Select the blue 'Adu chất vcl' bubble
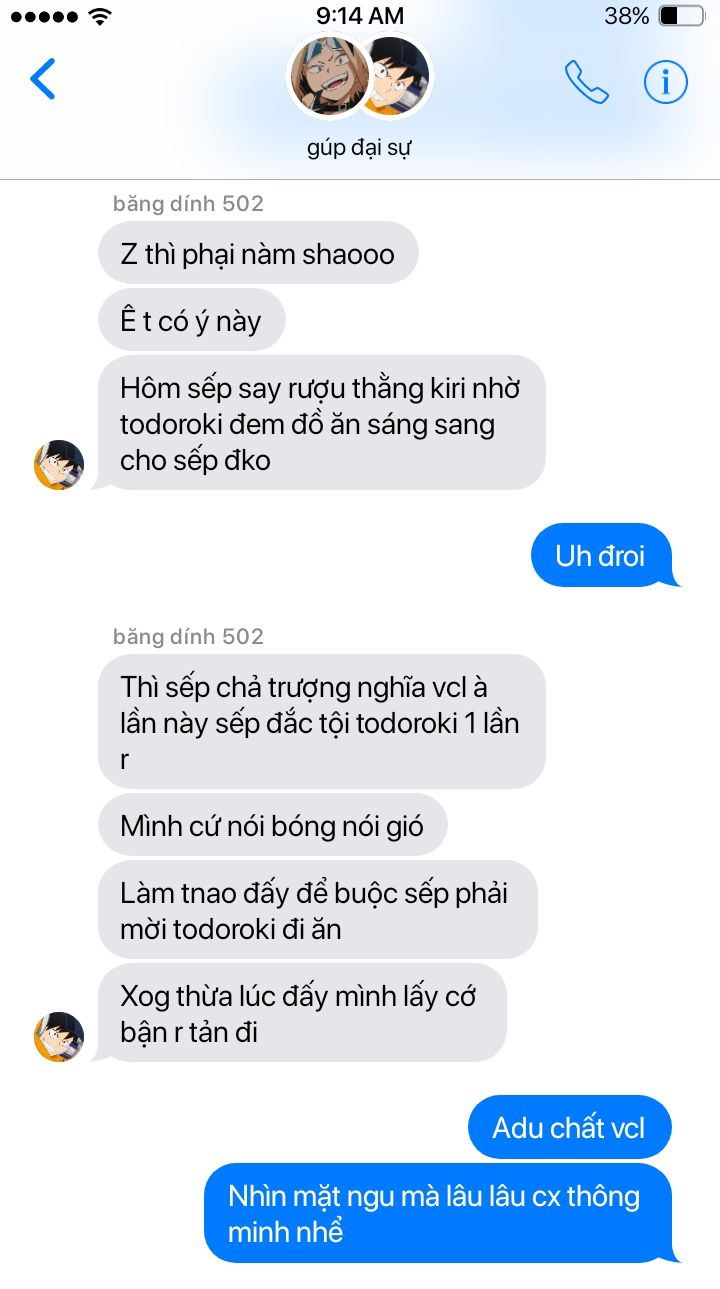 point(570,1128)
